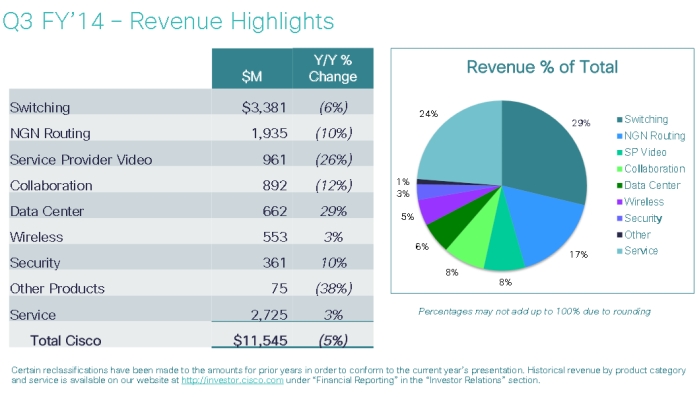The image size is (700, 397).
Task: Open the investor.cisco.com link
Action: [x=232, y=380]
